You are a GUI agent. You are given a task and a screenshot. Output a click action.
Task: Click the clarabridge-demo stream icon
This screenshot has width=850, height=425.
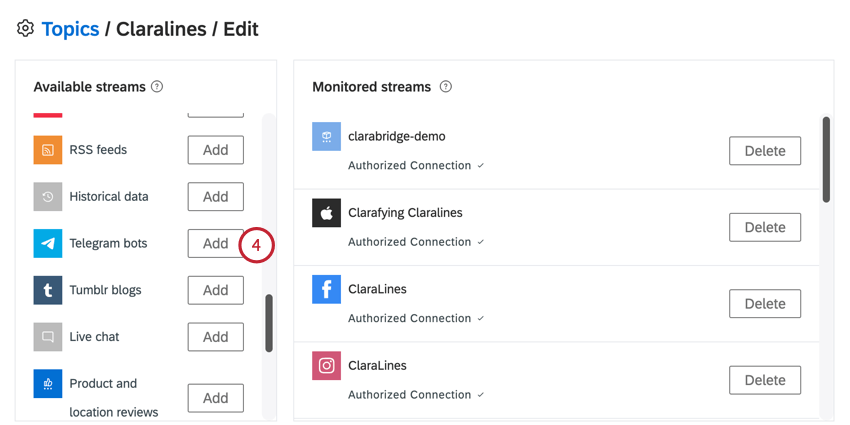tap(326, 137)
